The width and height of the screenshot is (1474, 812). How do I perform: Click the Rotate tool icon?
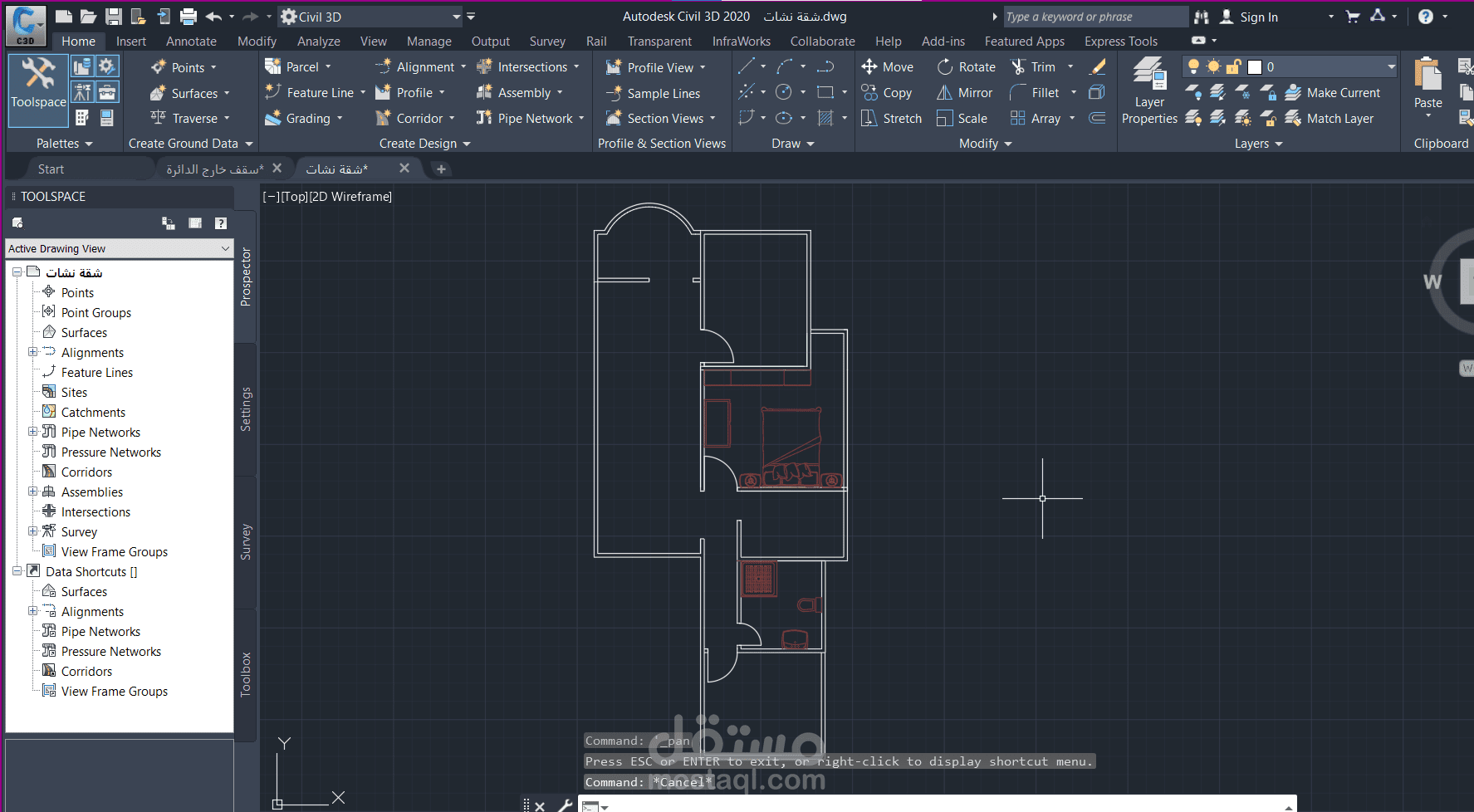pos(945,67)
